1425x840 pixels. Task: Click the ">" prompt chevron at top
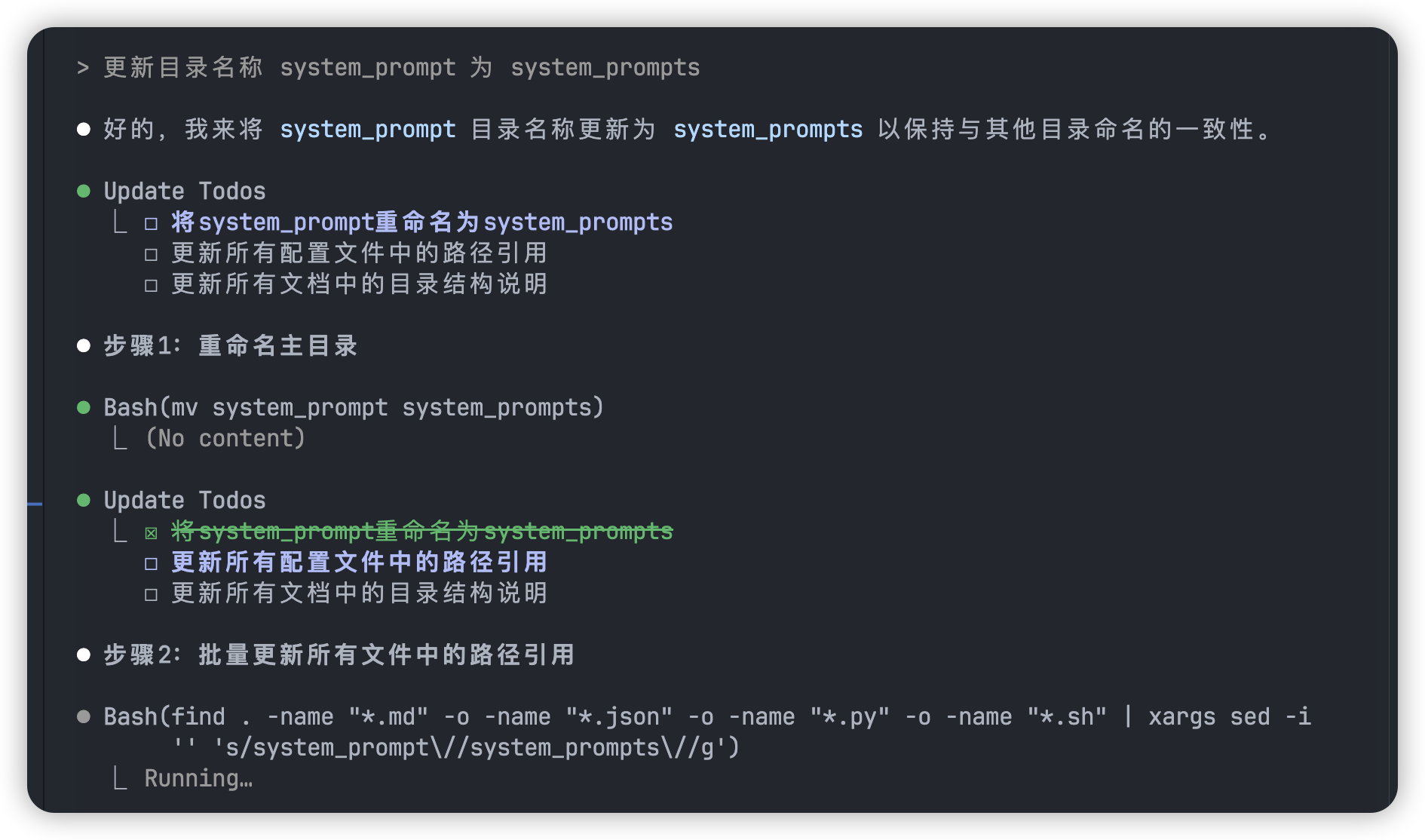[83, 68]
